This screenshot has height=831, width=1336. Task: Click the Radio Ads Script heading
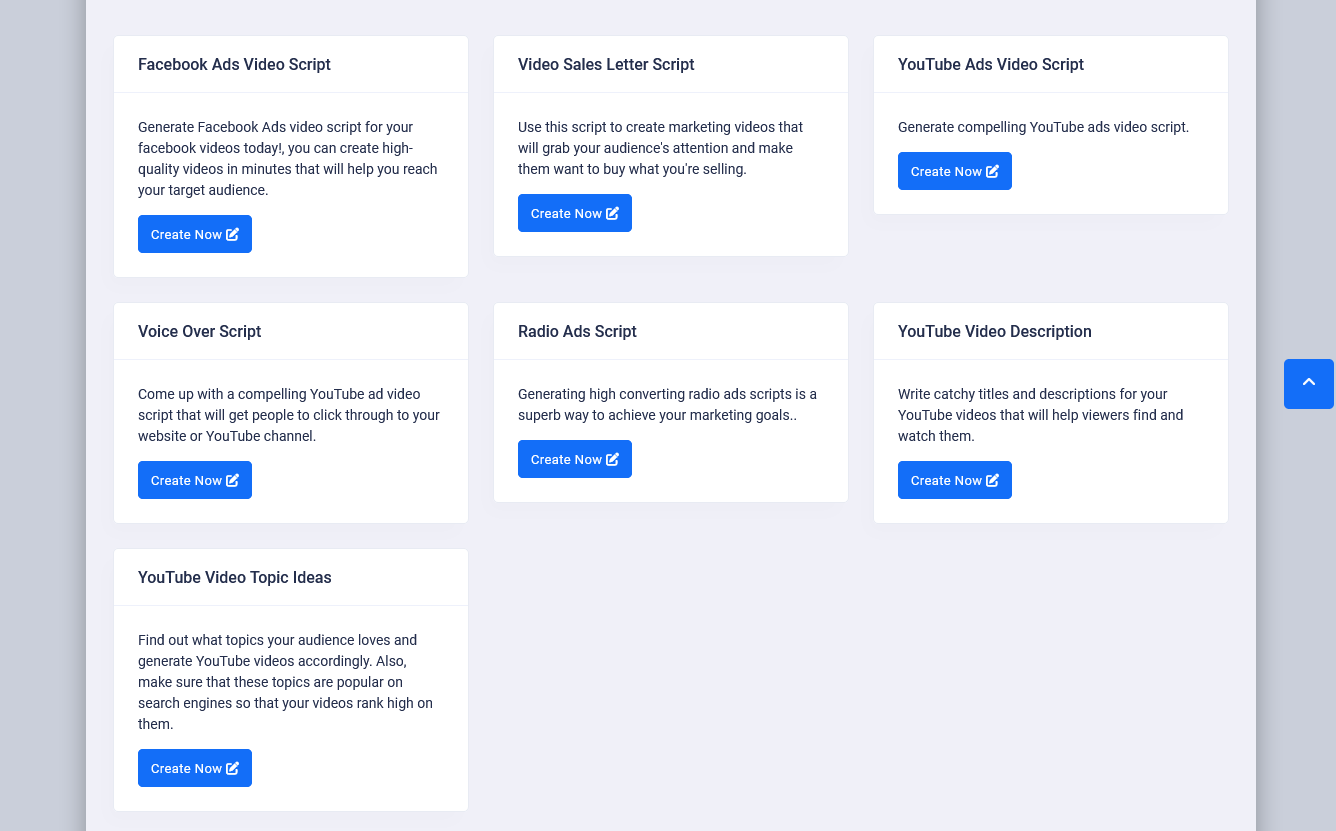(577, 331)
